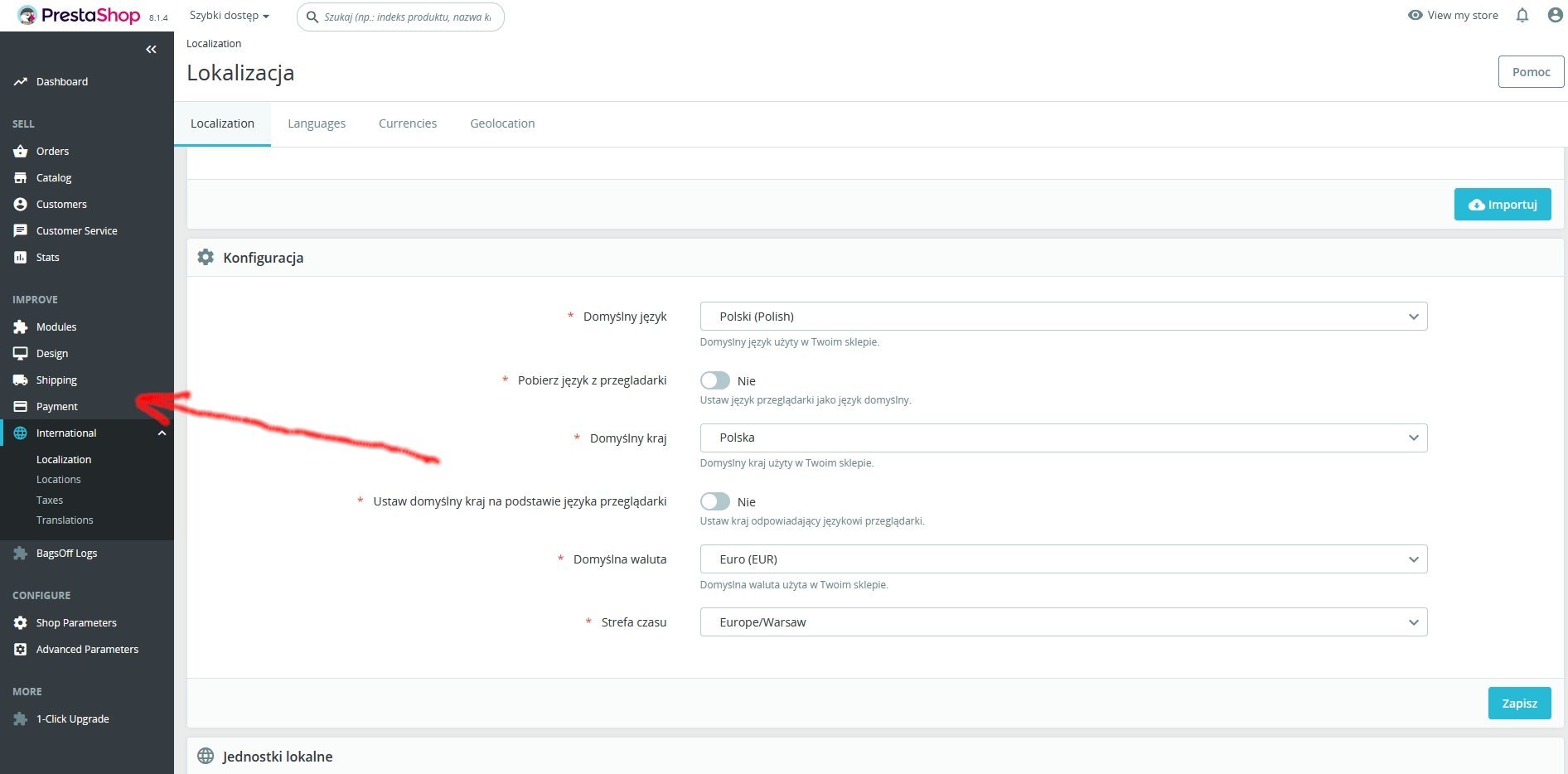Toggle Ustaw domyślny kraj na podstawie języka switch
Screen dimensions: 1568x774
(x=715, y=501)
